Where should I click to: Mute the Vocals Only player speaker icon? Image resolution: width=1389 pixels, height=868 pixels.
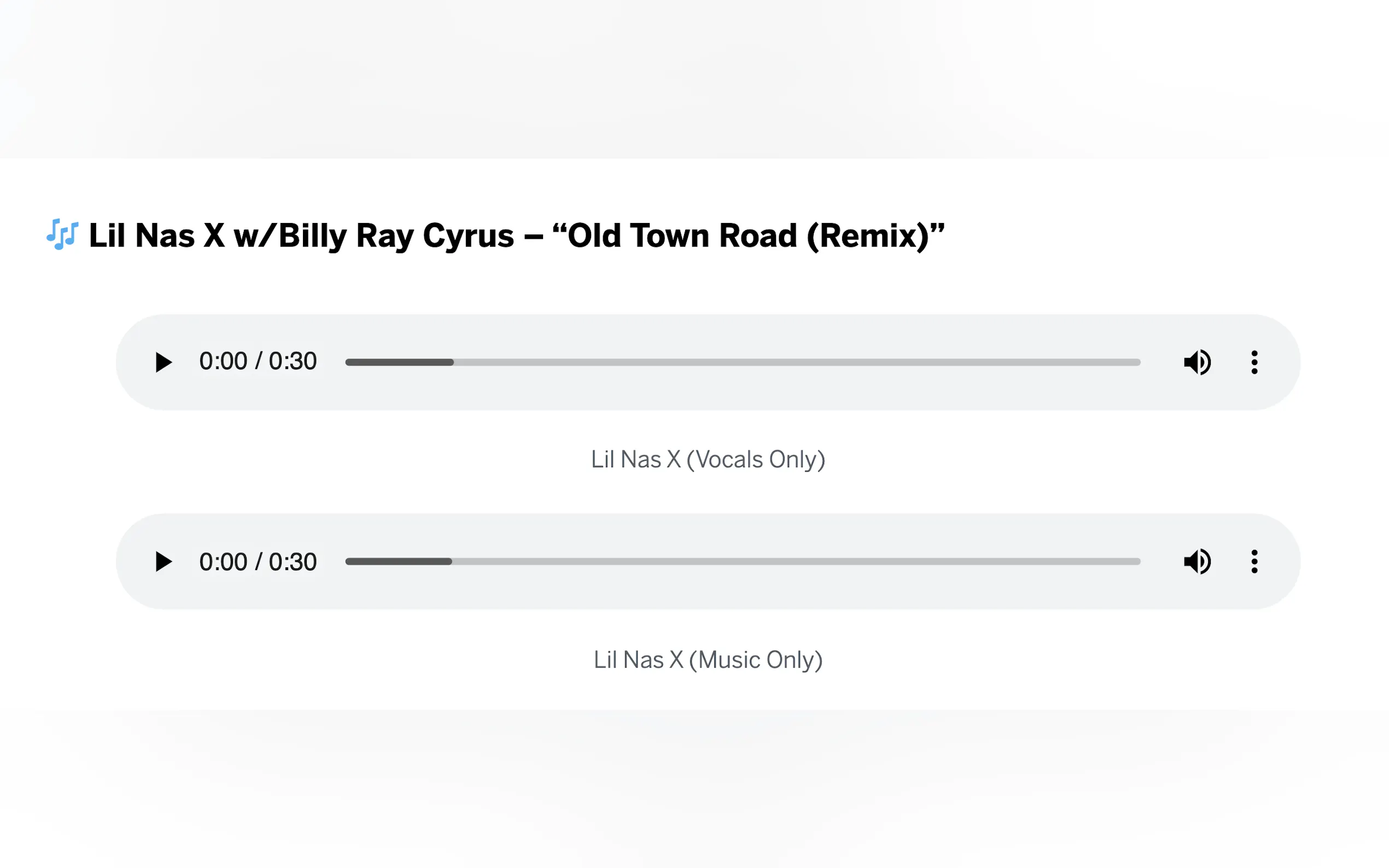point(1197,362)
